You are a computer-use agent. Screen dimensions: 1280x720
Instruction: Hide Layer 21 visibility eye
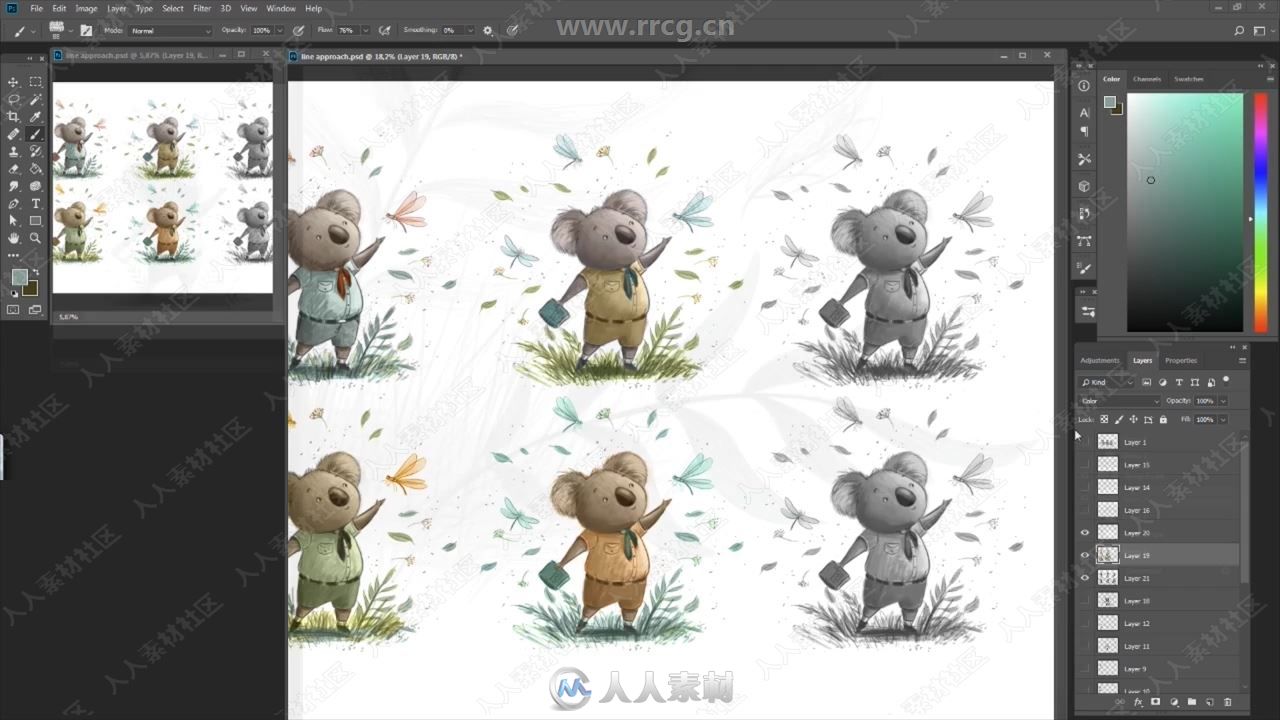(1085, 578)
